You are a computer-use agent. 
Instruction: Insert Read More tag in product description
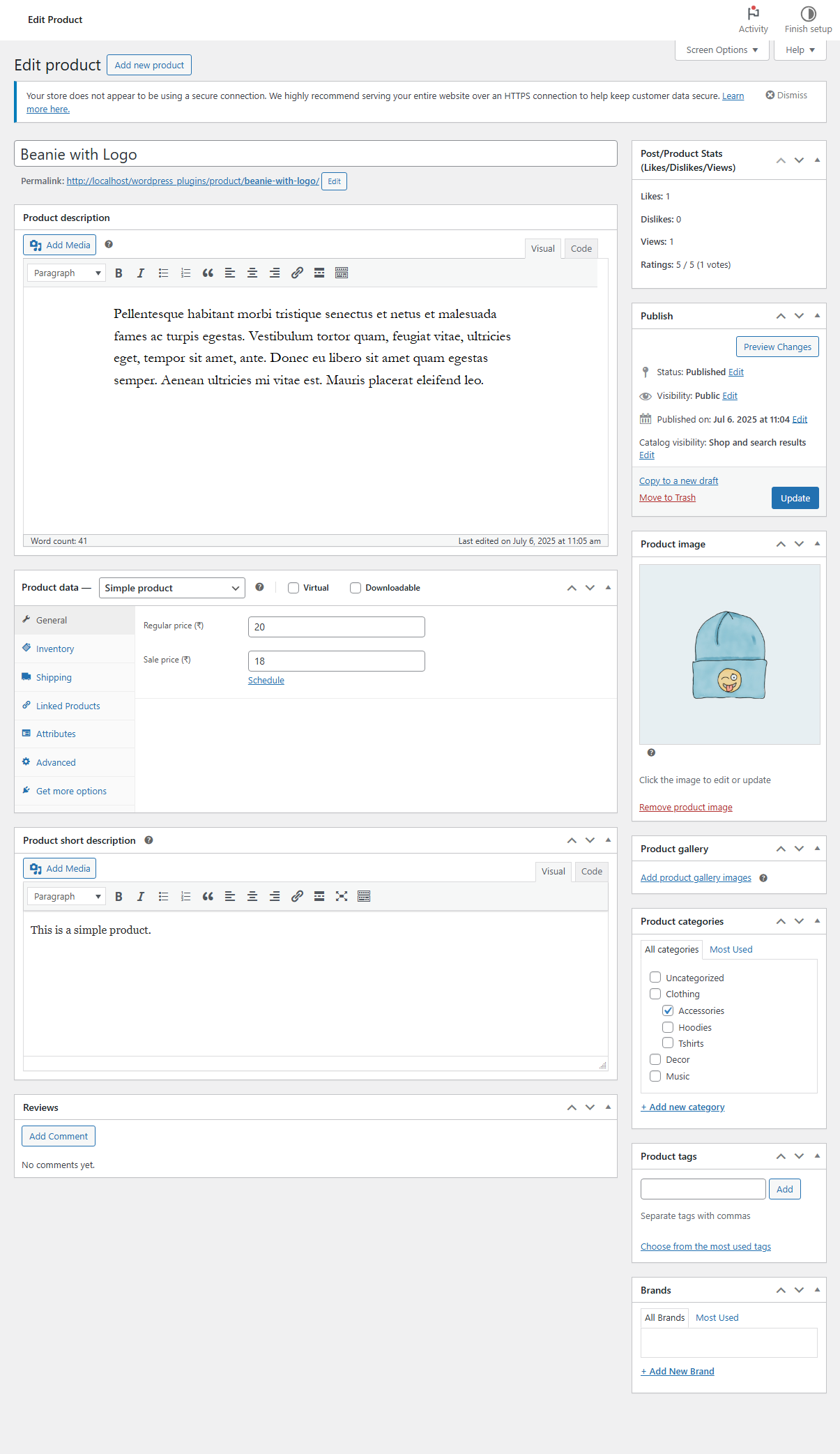point(319,273)
